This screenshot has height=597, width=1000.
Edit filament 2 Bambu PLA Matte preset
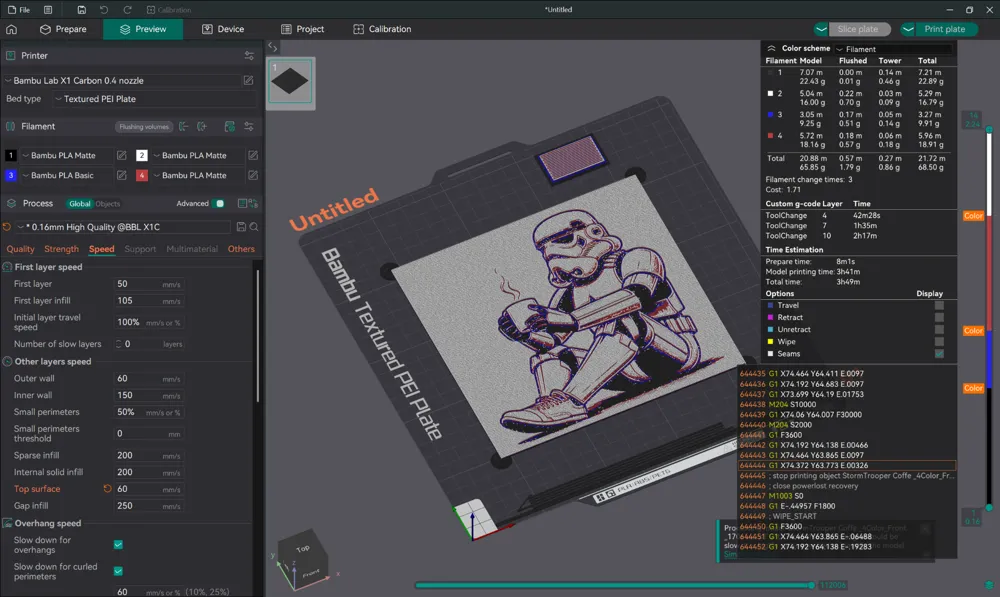point(253,155)
